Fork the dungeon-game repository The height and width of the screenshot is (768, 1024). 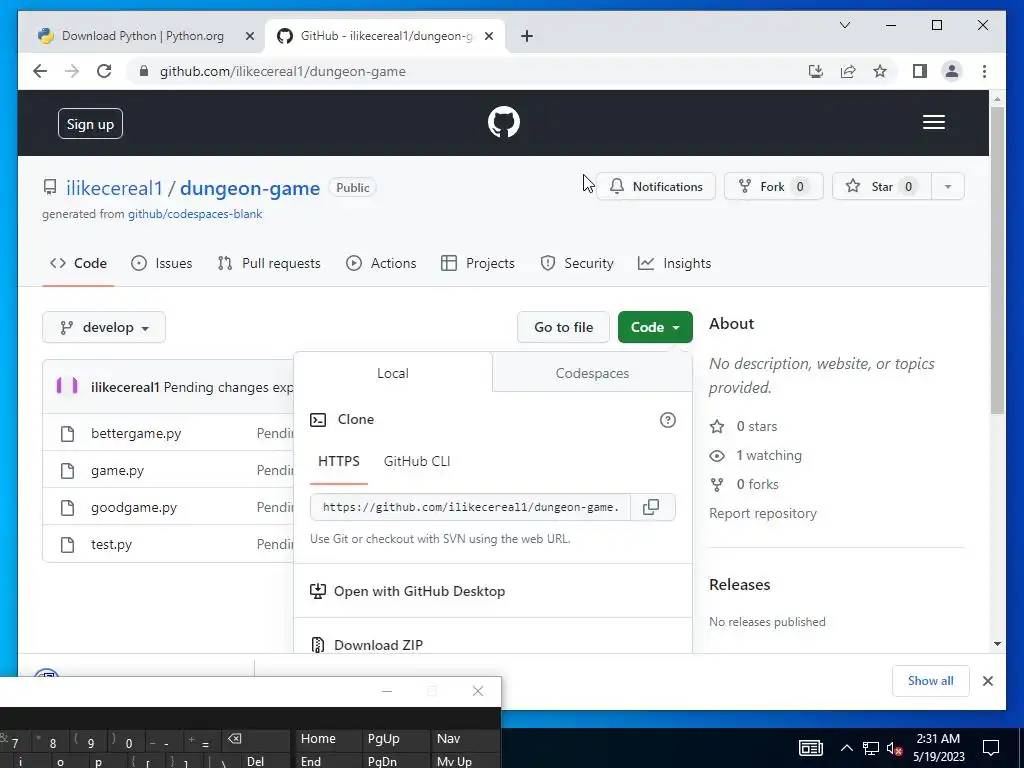pyautogui.click(x=773, y=187)
